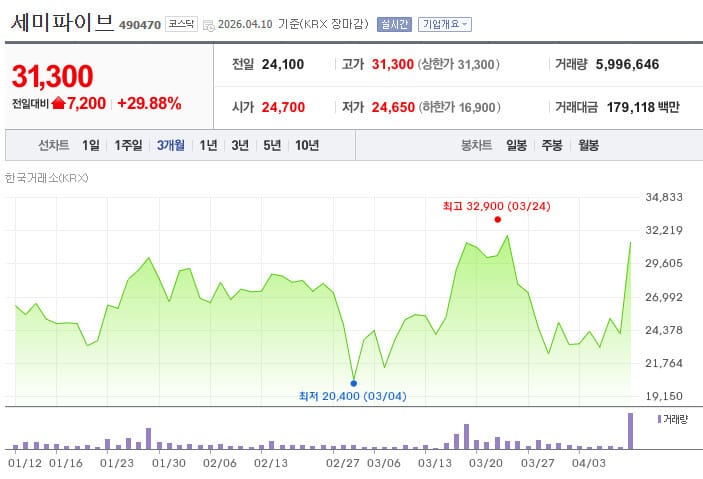This screenshot has height=479, width=703.
Task: Click the small icon beside the 코스닥 badge
Action: point(206,24)
